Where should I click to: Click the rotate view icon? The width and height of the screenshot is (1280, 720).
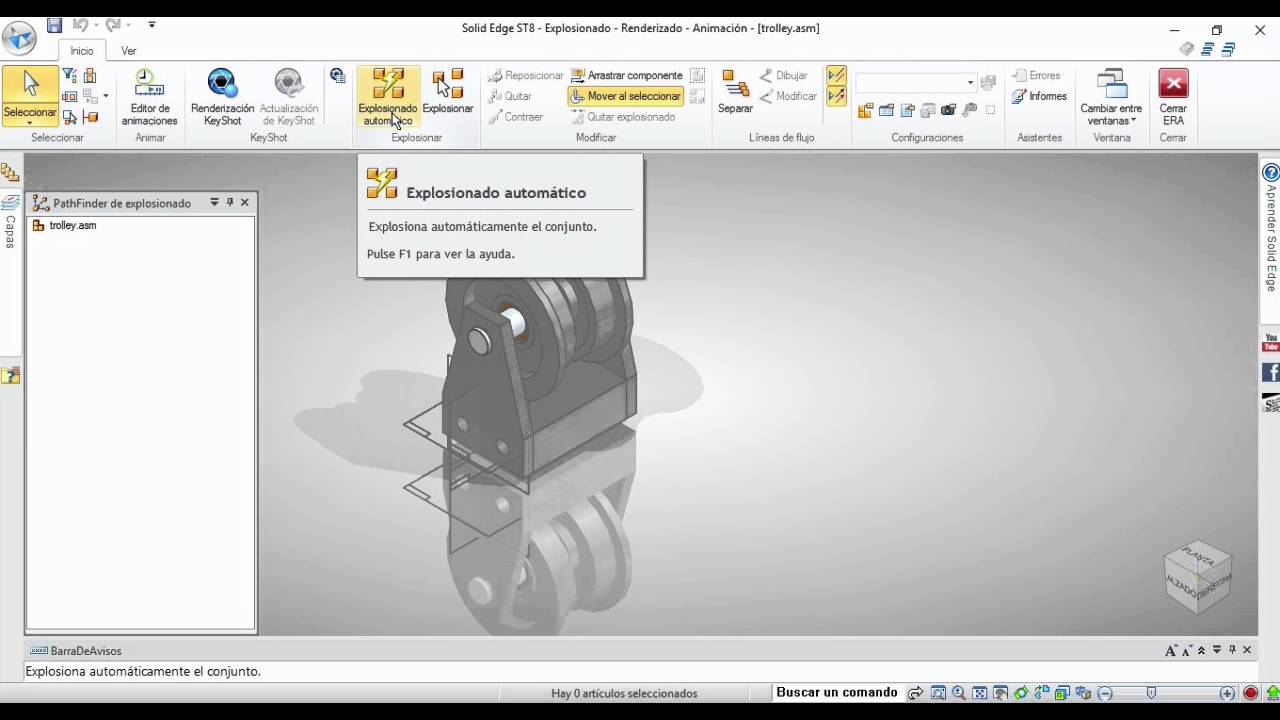pyautogui.click(x=1021, y=693)
